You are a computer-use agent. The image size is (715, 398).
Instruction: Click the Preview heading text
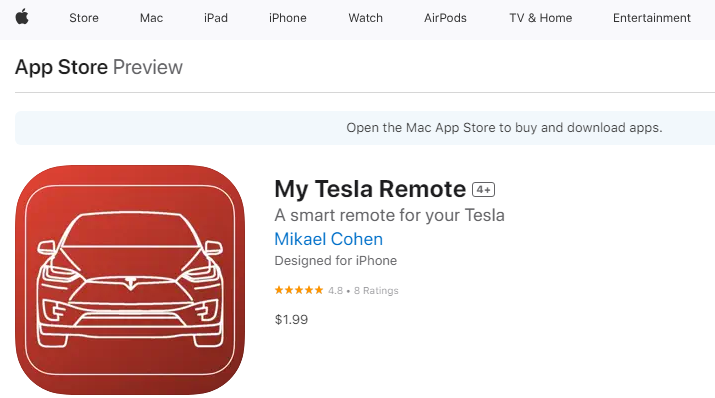148,67
